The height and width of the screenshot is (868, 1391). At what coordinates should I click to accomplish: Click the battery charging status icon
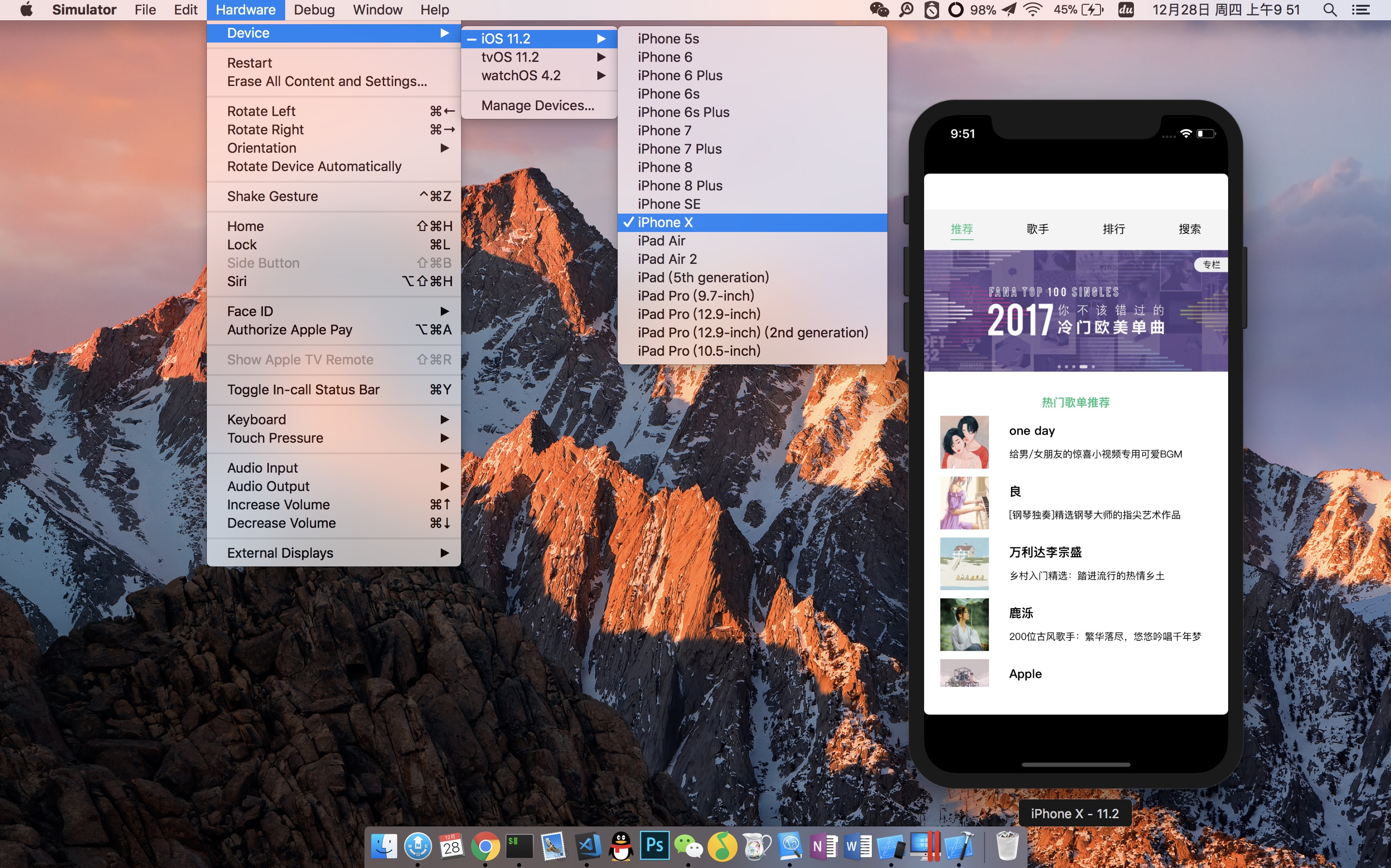coord(1091,10)
